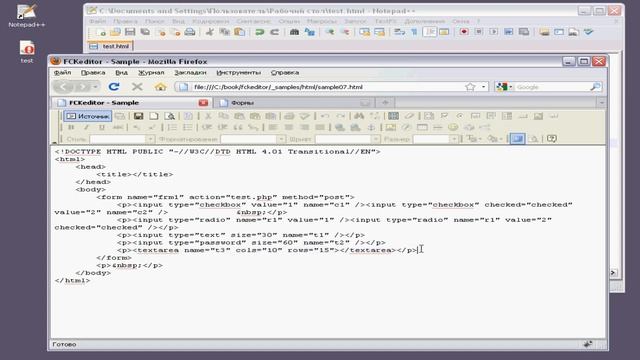Insert a Form via the form icon
Screen dimensions: 640x360
429,116
